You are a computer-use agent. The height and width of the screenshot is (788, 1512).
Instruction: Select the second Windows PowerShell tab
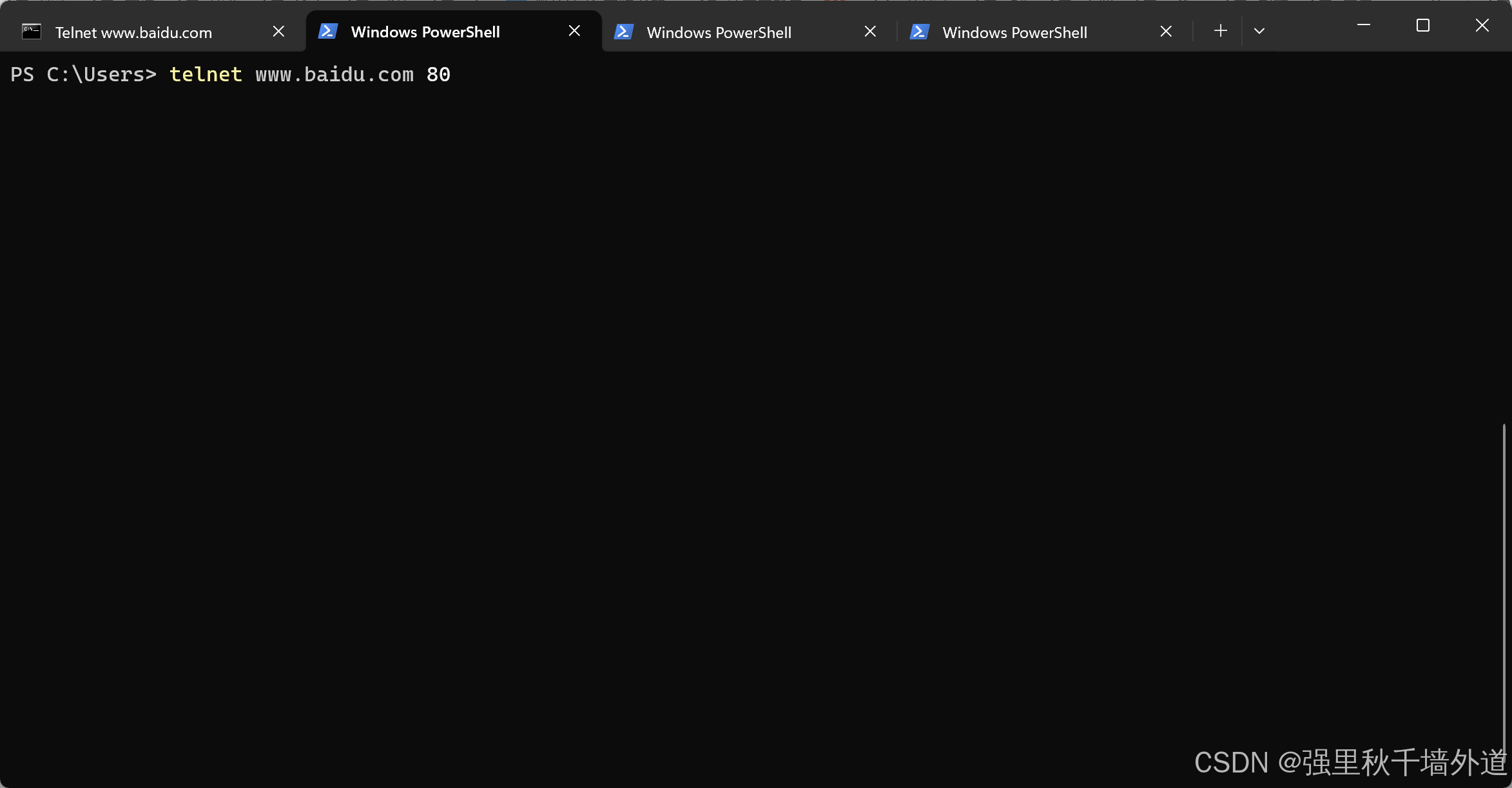[425, 32]
